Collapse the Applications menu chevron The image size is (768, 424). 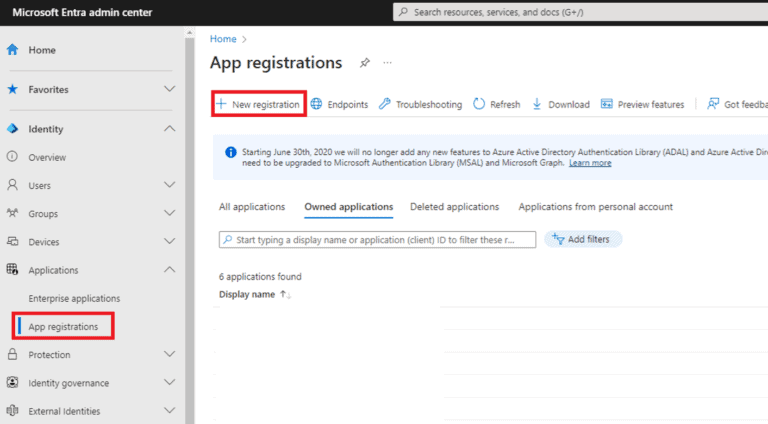[x=169, y=269]
